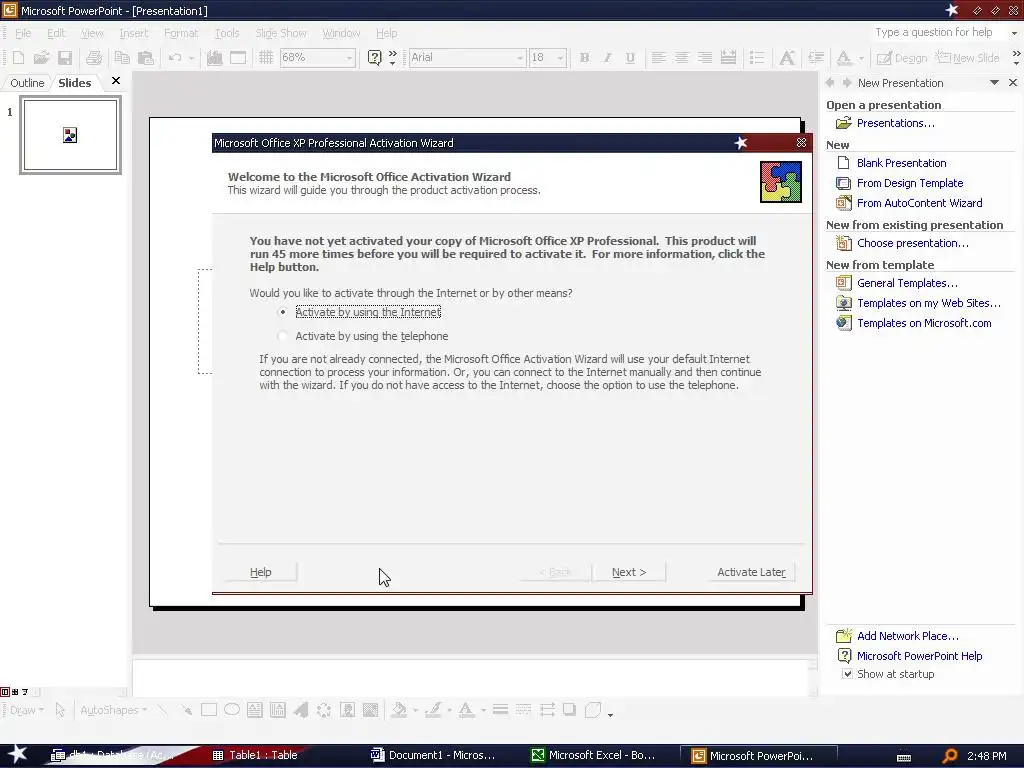The image size is (1024, 768).
Task: Click the Shadow Style icon
Action: tap(569, 710)
